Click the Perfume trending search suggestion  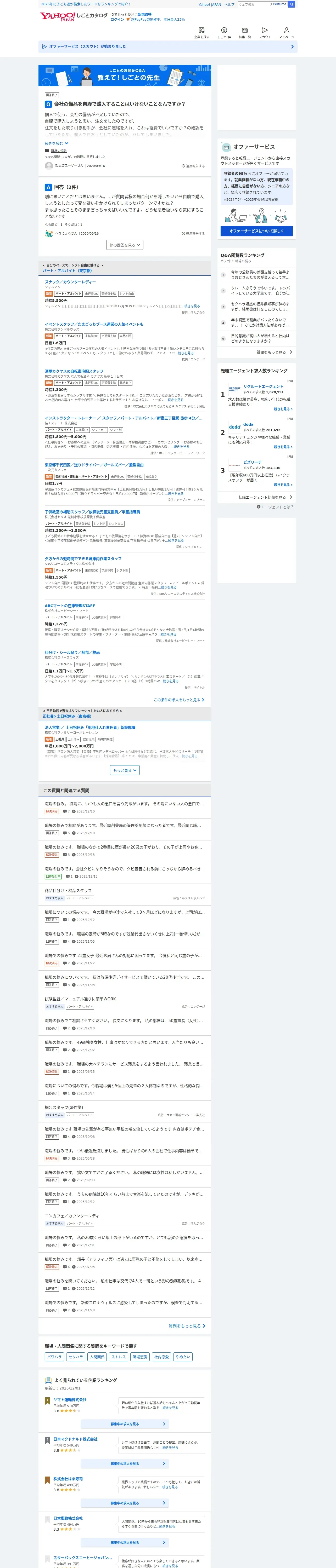pyautogui.click(x=278, y=4)
